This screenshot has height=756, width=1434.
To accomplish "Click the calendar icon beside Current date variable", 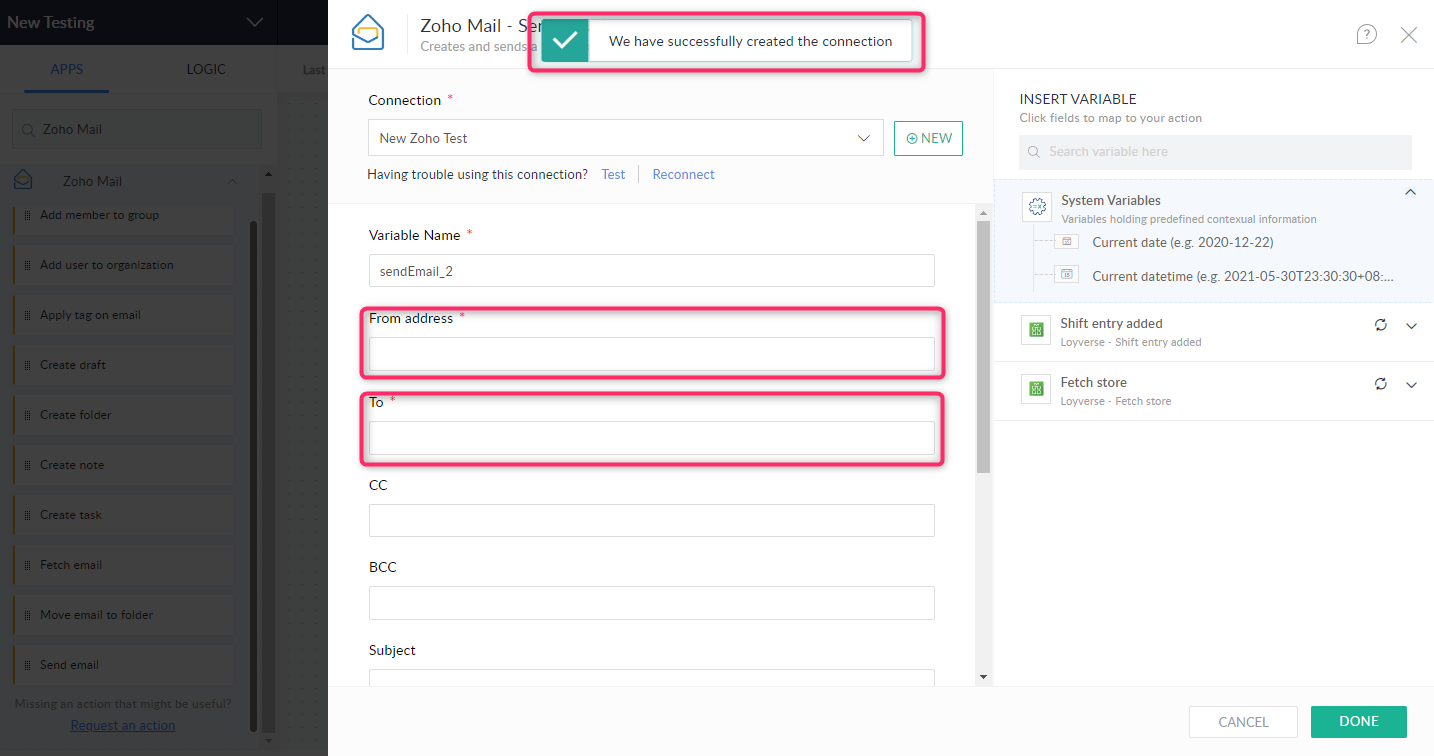I will coord(1066,241).
